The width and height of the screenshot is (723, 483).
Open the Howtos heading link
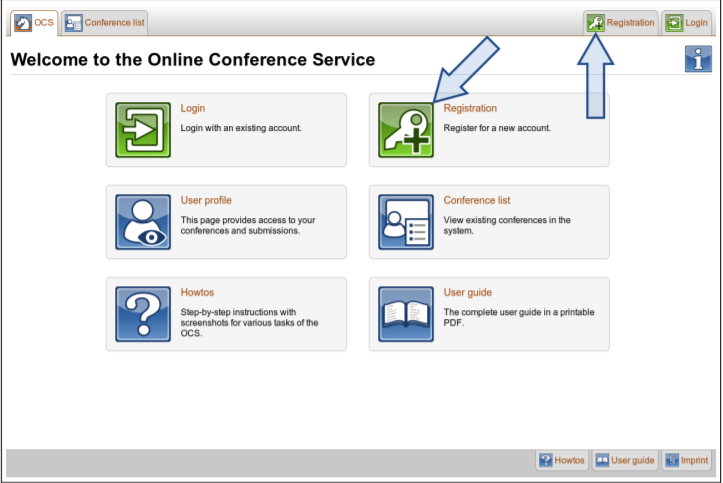coord(197,292)
